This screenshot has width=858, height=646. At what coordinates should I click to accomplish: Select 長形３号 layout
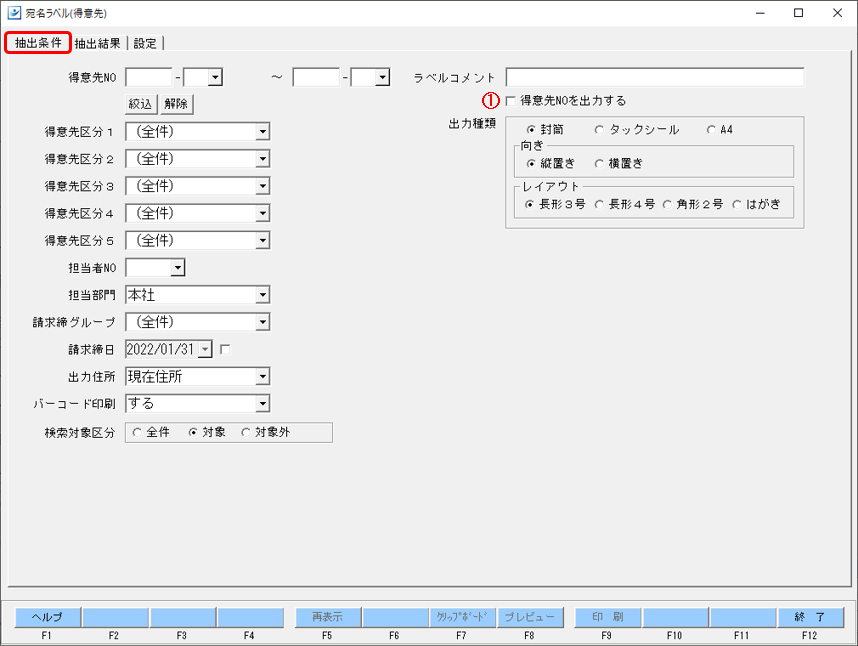(555, 205)
